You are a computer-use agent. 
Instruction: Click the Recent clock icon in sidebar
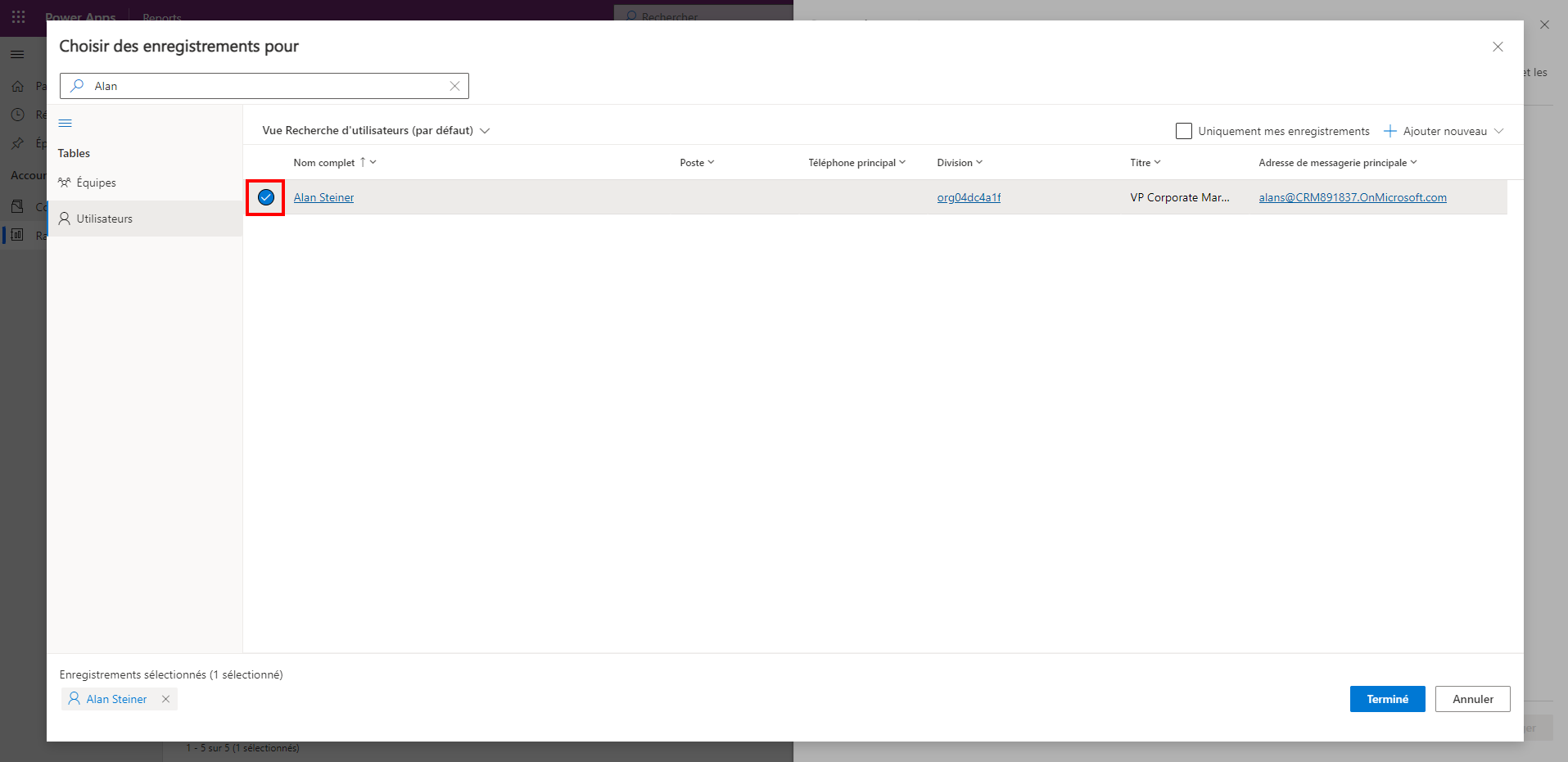(x=17, y=115)
